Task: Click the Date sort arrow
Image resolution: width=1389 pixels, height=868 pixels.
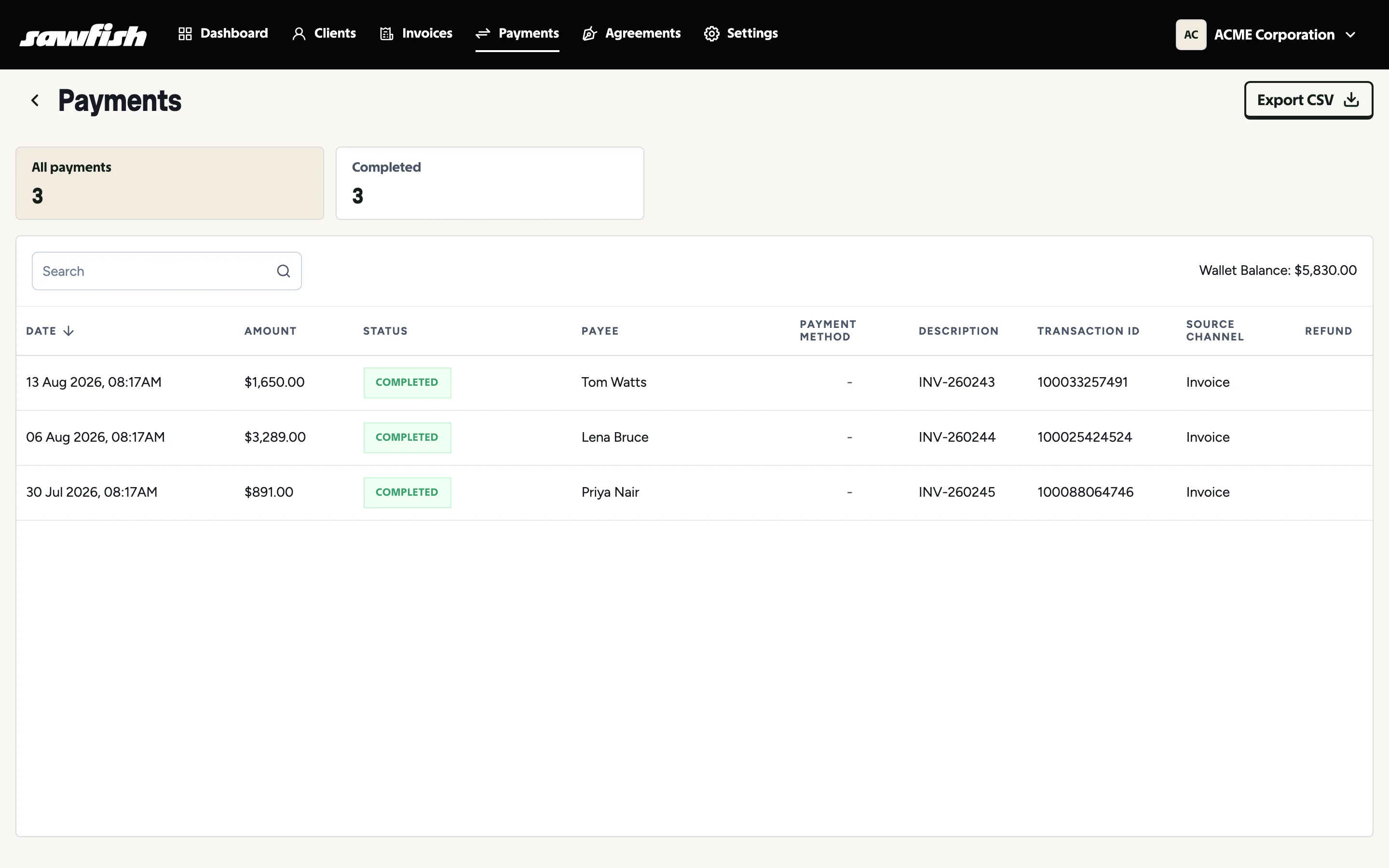Action: pos(68,331)
